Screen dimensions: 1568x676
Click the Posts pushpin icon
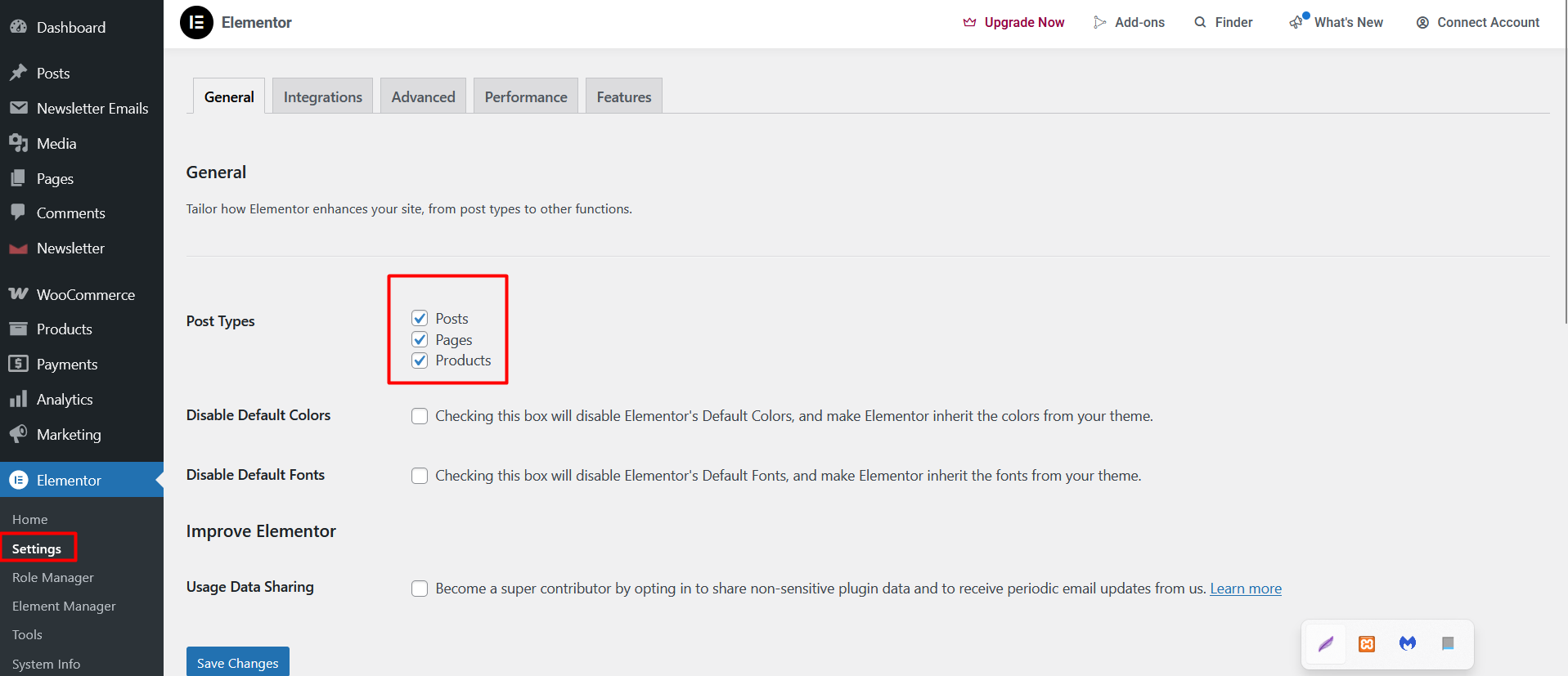[x=18, y=73]
